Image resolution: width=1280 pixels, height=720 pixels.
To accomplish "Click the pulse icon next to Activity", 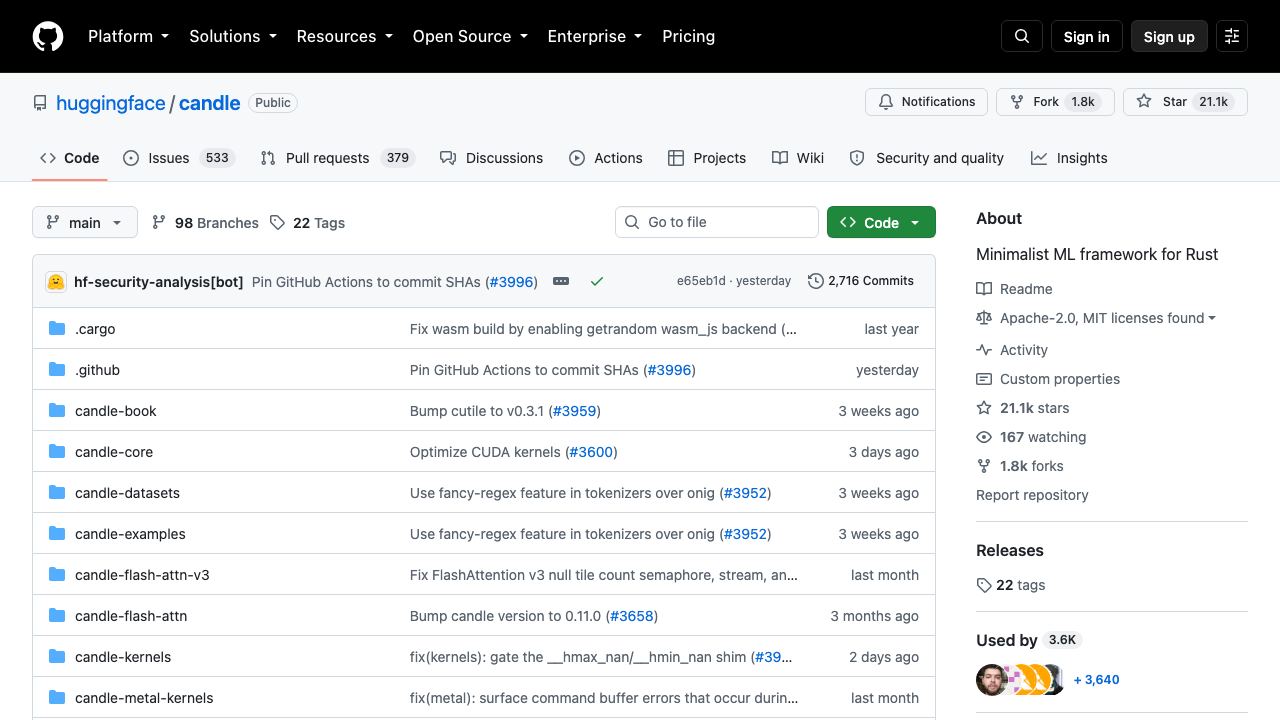I will coord(984,350).
